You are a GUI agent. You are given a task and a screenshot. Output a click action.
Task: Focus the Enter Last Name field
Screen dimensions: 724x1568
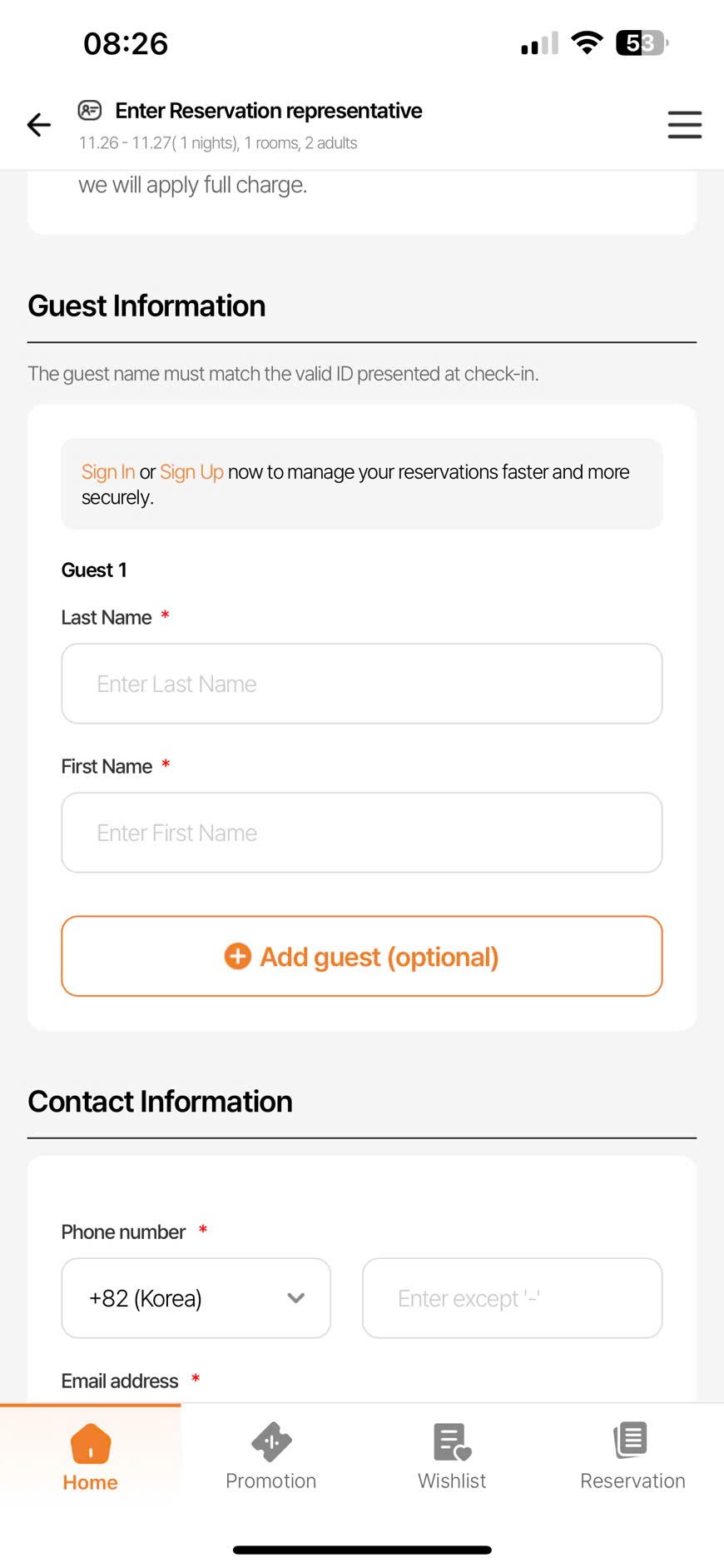coord(362,684)
